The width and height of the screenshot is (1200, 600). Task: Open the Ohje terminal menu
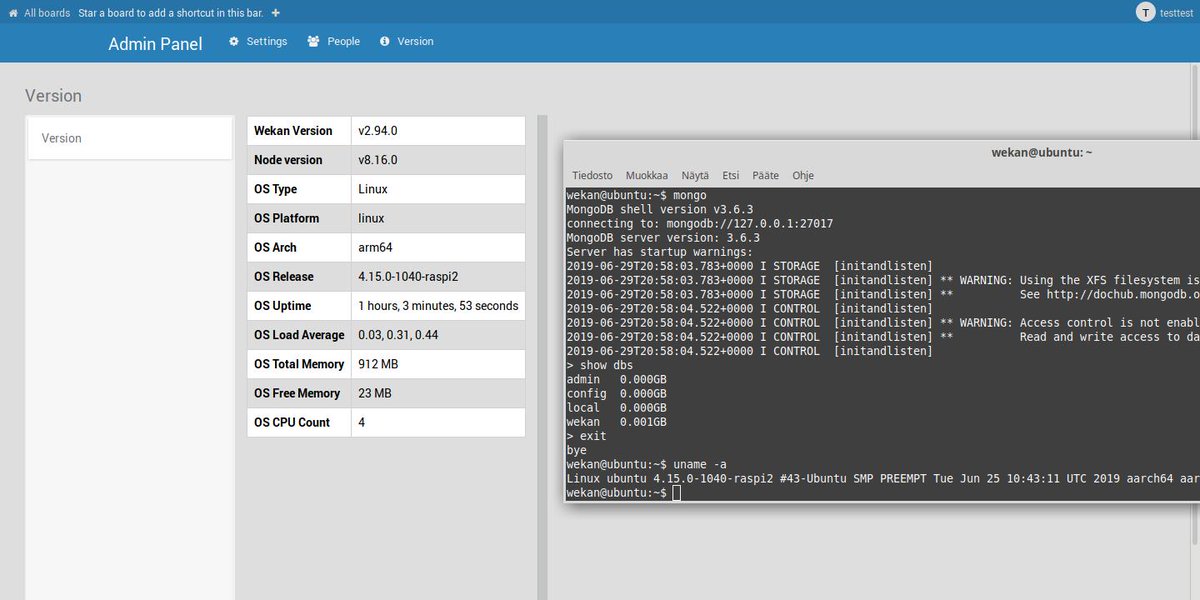[802, 175]
